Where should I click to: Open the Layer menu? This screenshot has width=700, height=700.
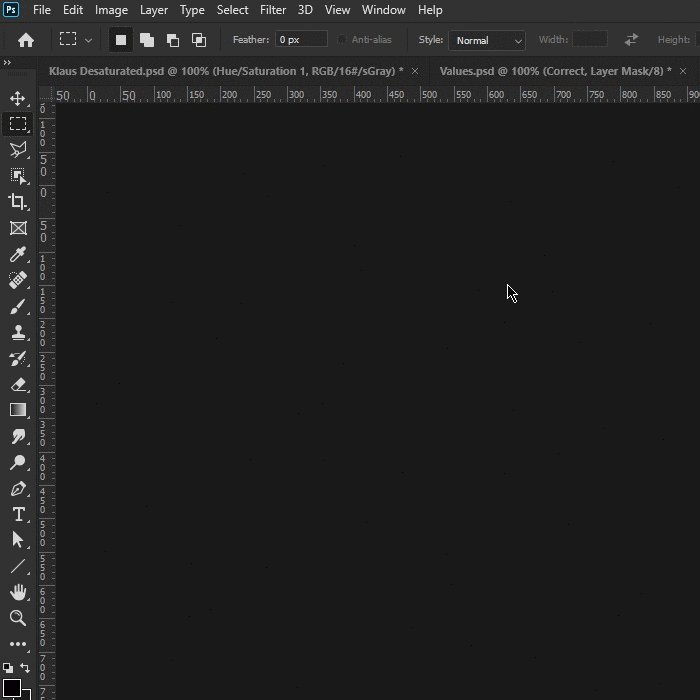point(154,10)
